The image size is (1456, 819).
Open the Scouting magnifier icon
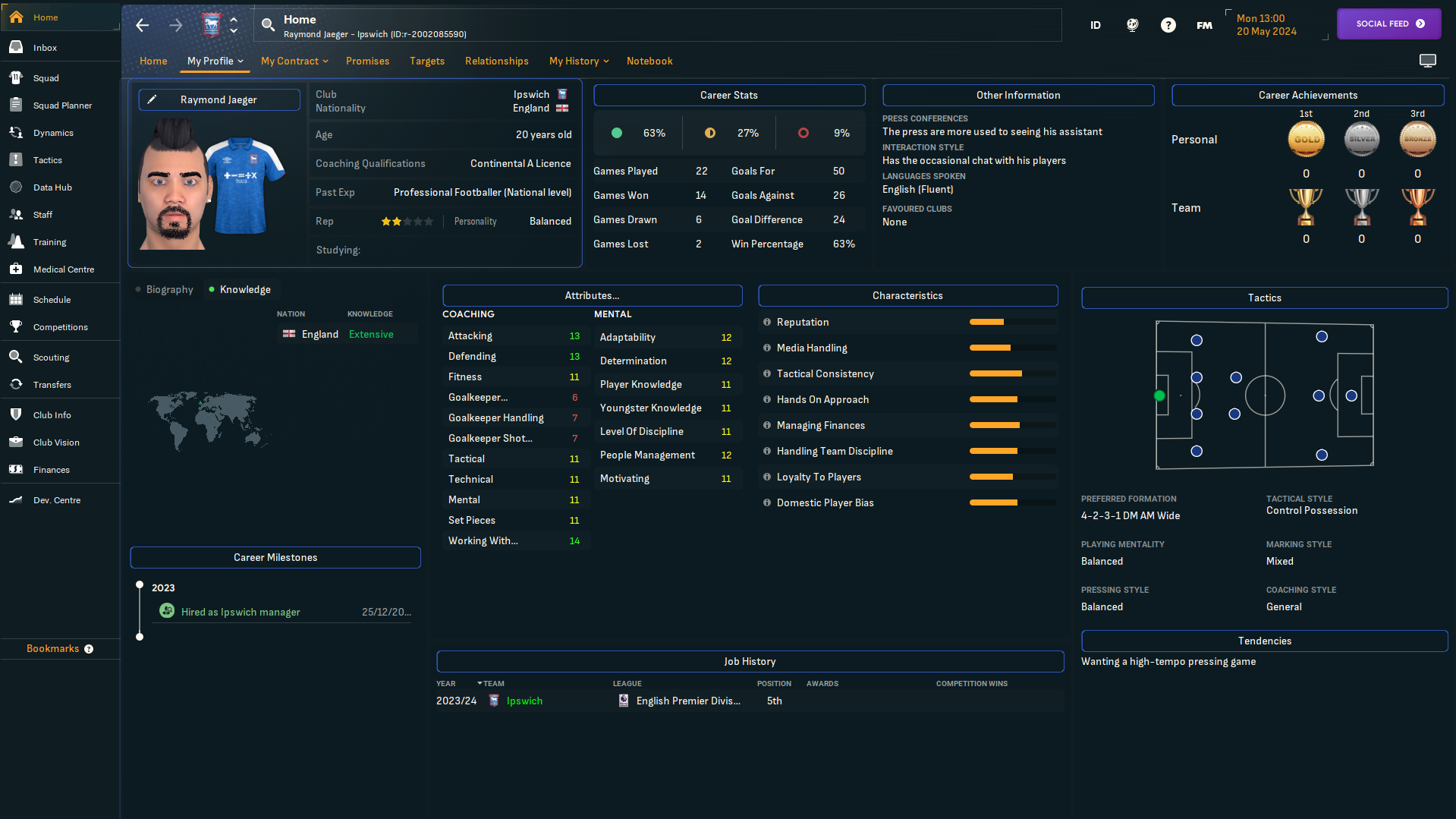tap(16, 357)
